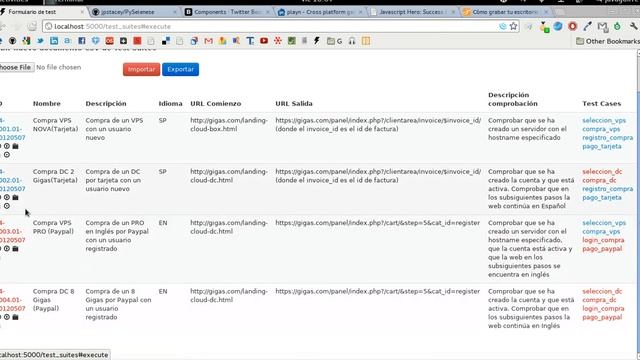Click the Gmail checker extension icon
The image size is (640, 360).
(602, 27)
